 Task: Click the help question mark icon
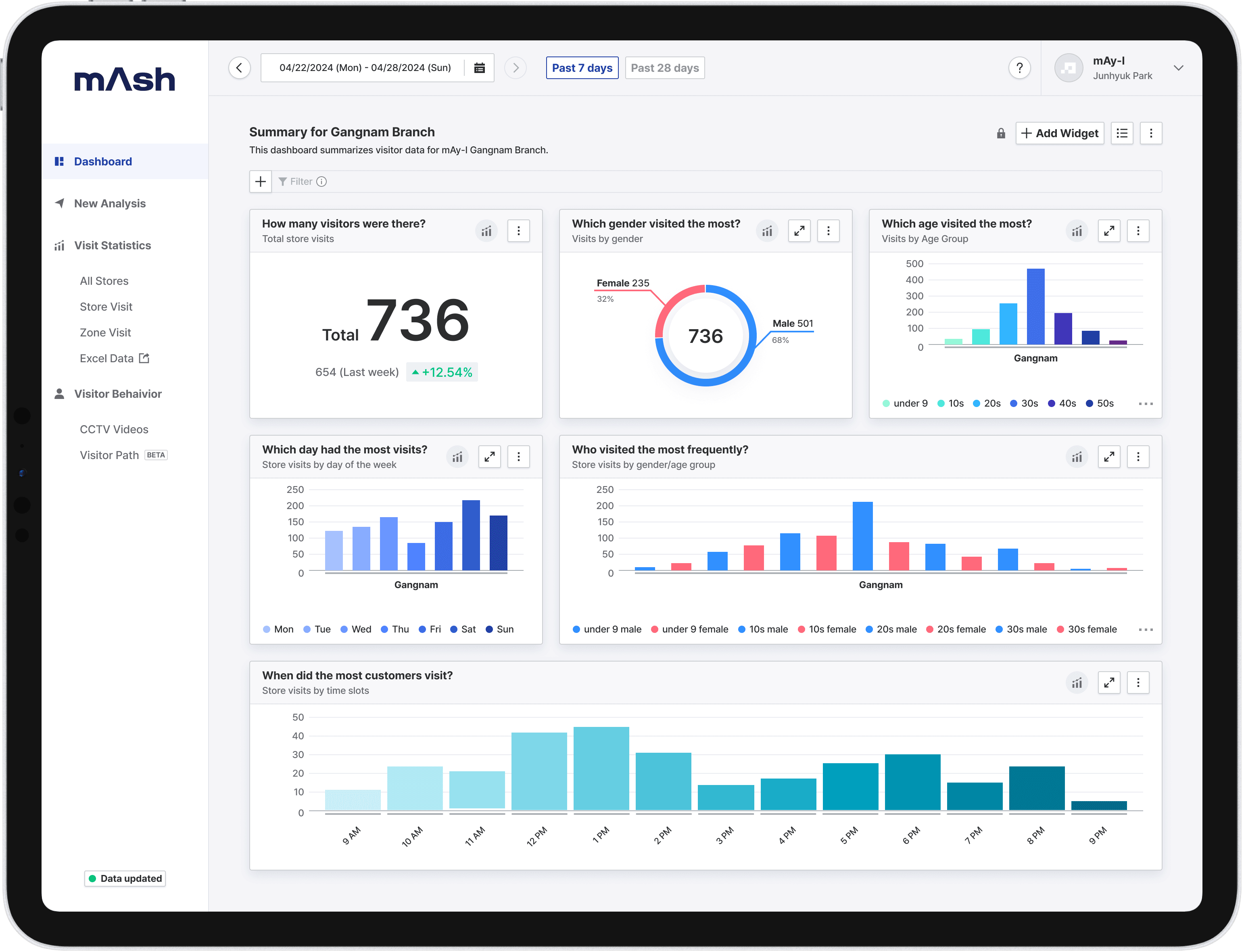pos(1019,68)
